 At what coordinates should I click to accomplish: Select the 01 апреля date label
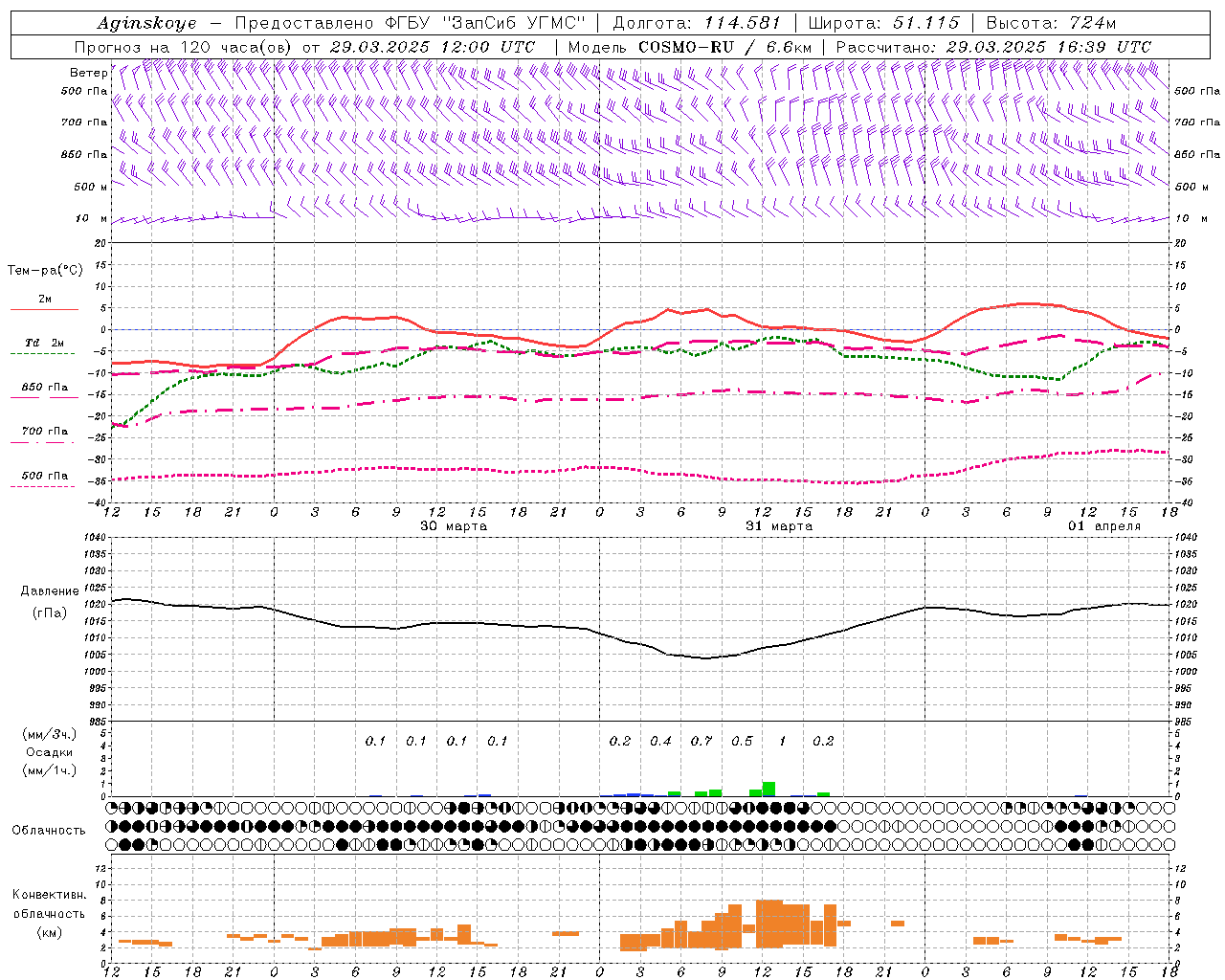1104,526
